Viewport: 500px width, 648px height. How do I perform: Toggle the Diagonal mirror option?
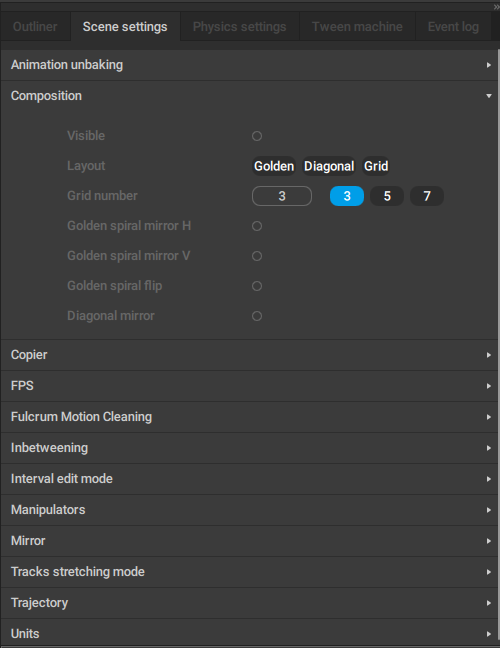[x=257, y=316]
